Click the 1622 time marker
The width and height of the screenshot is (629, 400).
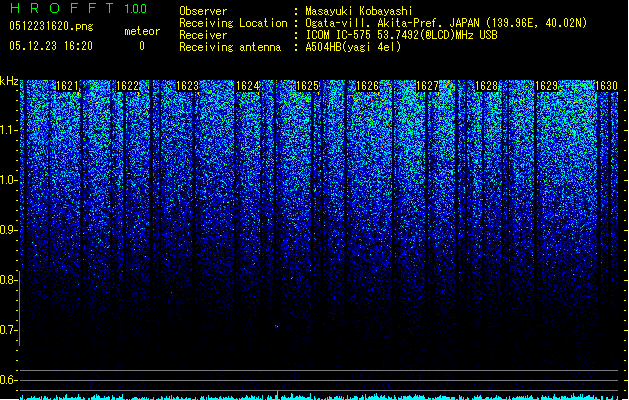[x=128, y=86]
